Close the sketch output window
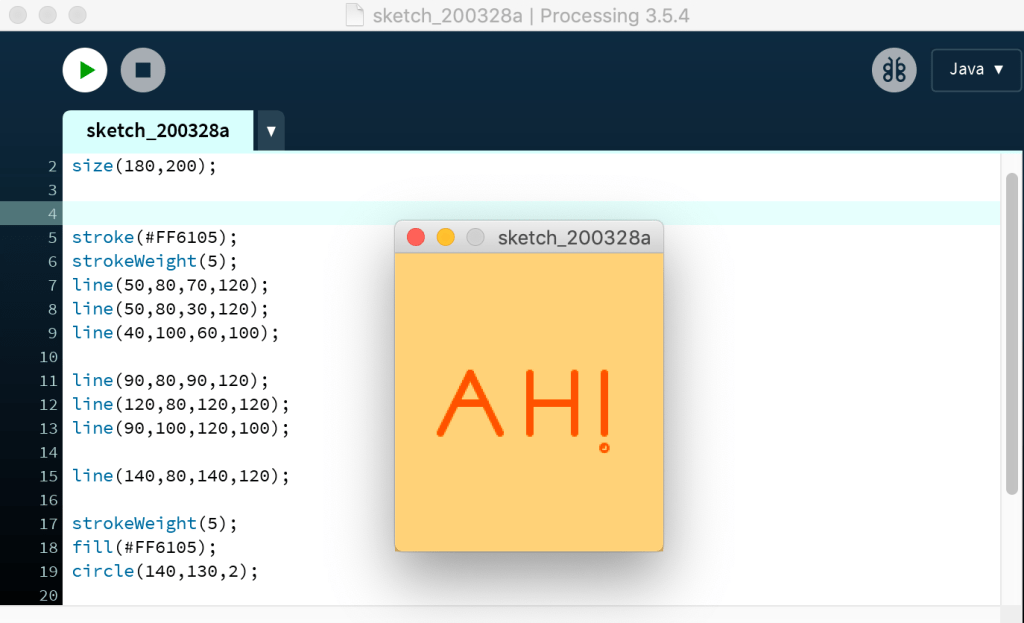Viewport: 1024px width, 623px height. pos(416,237)
